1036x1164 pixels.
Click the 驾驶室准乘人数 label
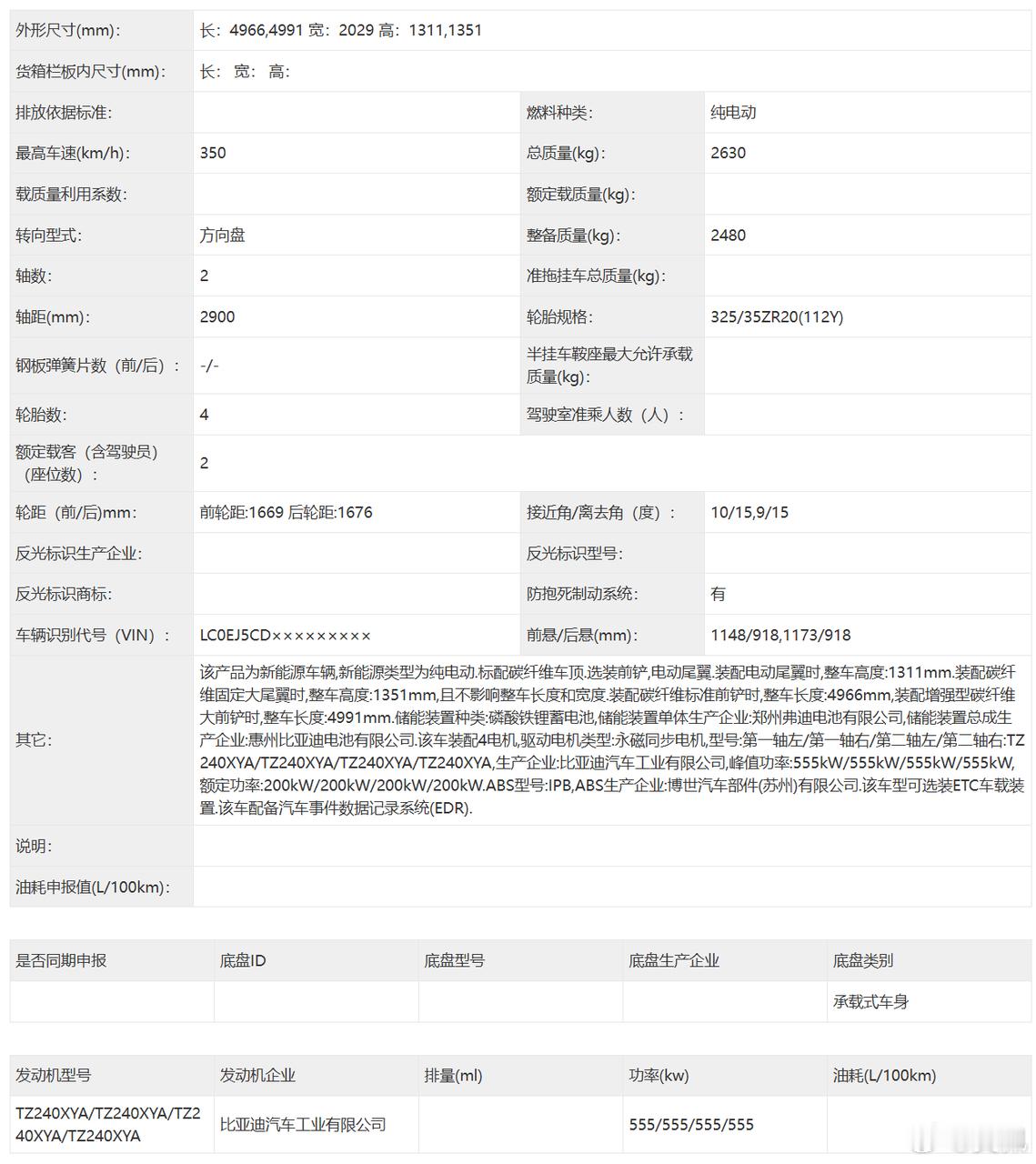pyautogui.click(x=606, y=415)
